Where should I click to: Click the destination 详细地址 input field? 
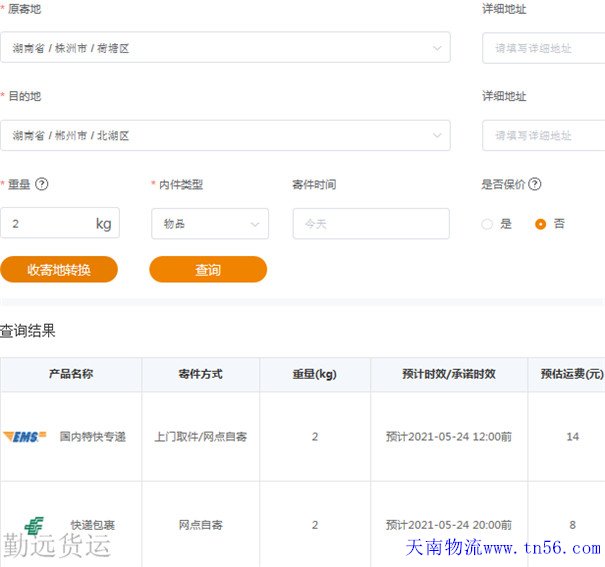coord(545,135)
